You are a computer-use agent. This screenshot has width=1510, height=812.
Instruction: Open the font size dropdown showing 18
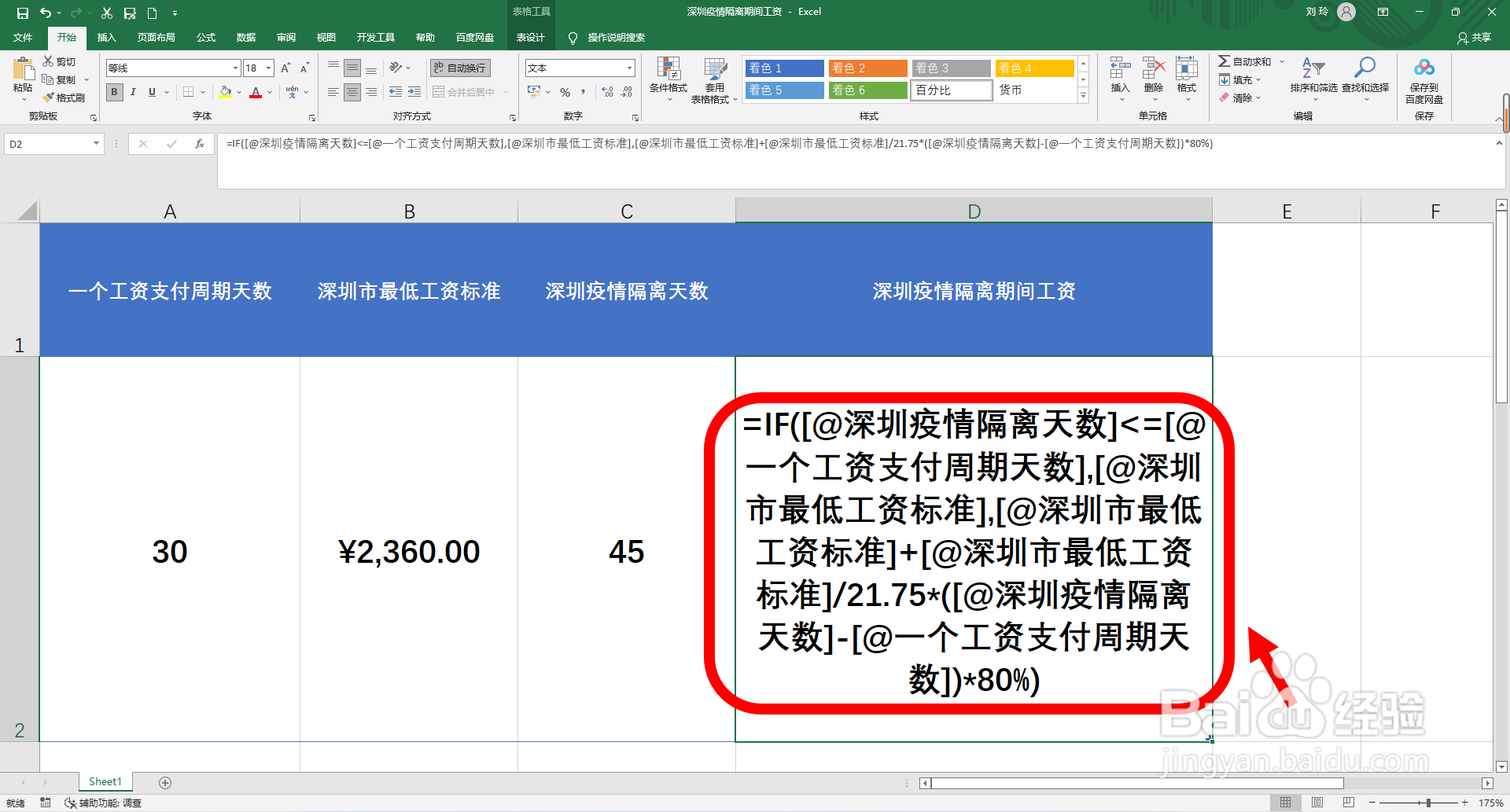(268, 68)
